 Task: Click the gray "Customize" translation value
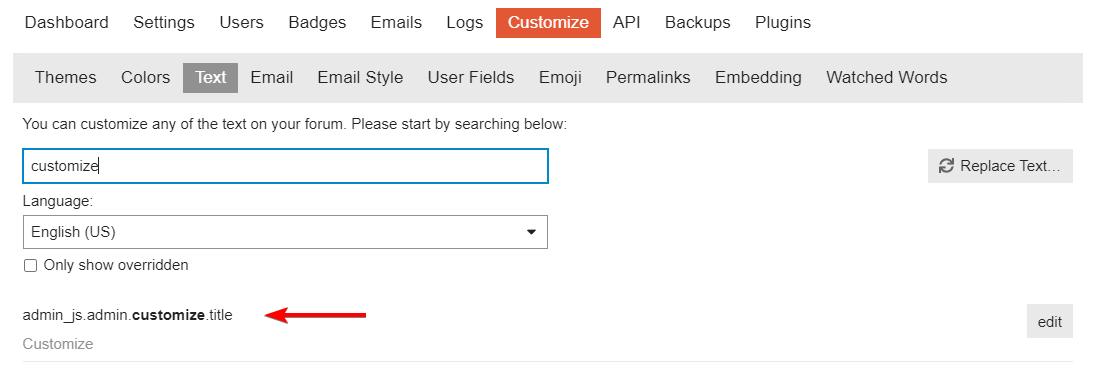coord(58,344)
